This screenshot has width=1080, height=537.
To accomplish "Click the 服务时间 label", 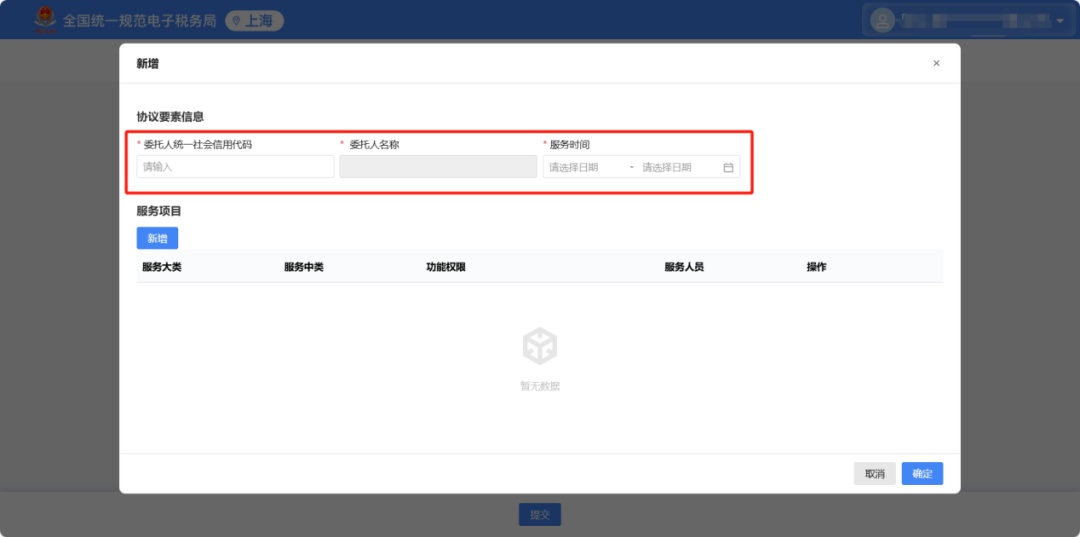I will [x=569, y=145].
